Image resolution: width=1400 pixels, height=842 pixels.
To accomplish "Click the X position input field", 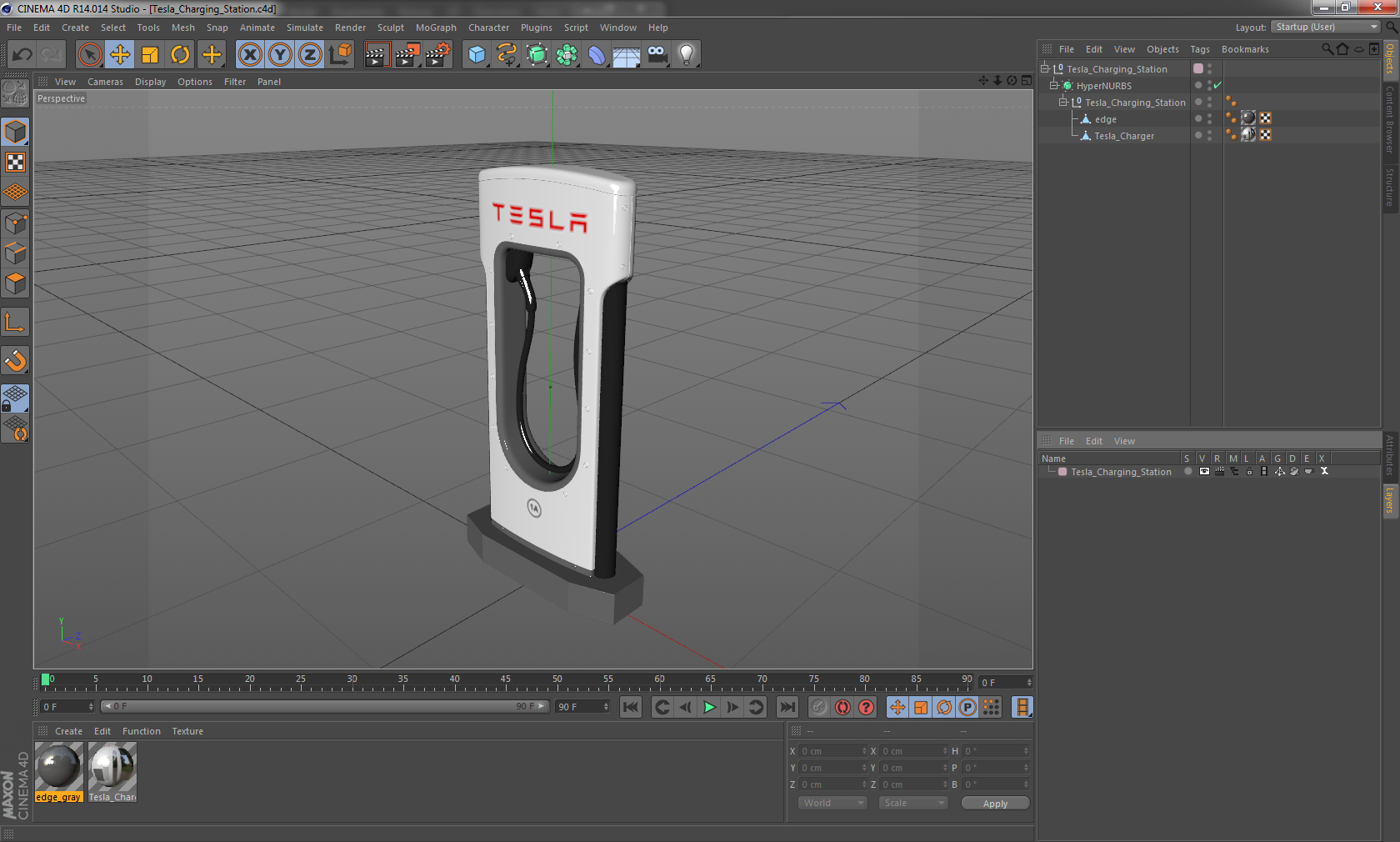I will (833, 751).
